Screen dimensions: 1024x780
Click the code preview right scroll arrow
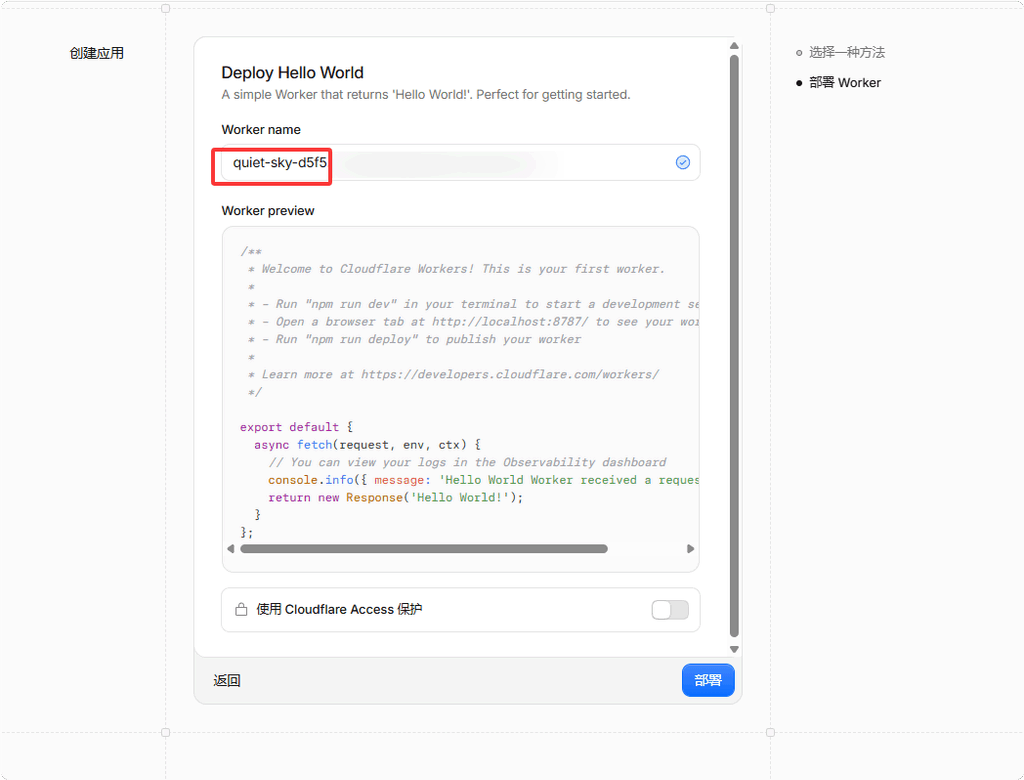click(x=690, y=549)
